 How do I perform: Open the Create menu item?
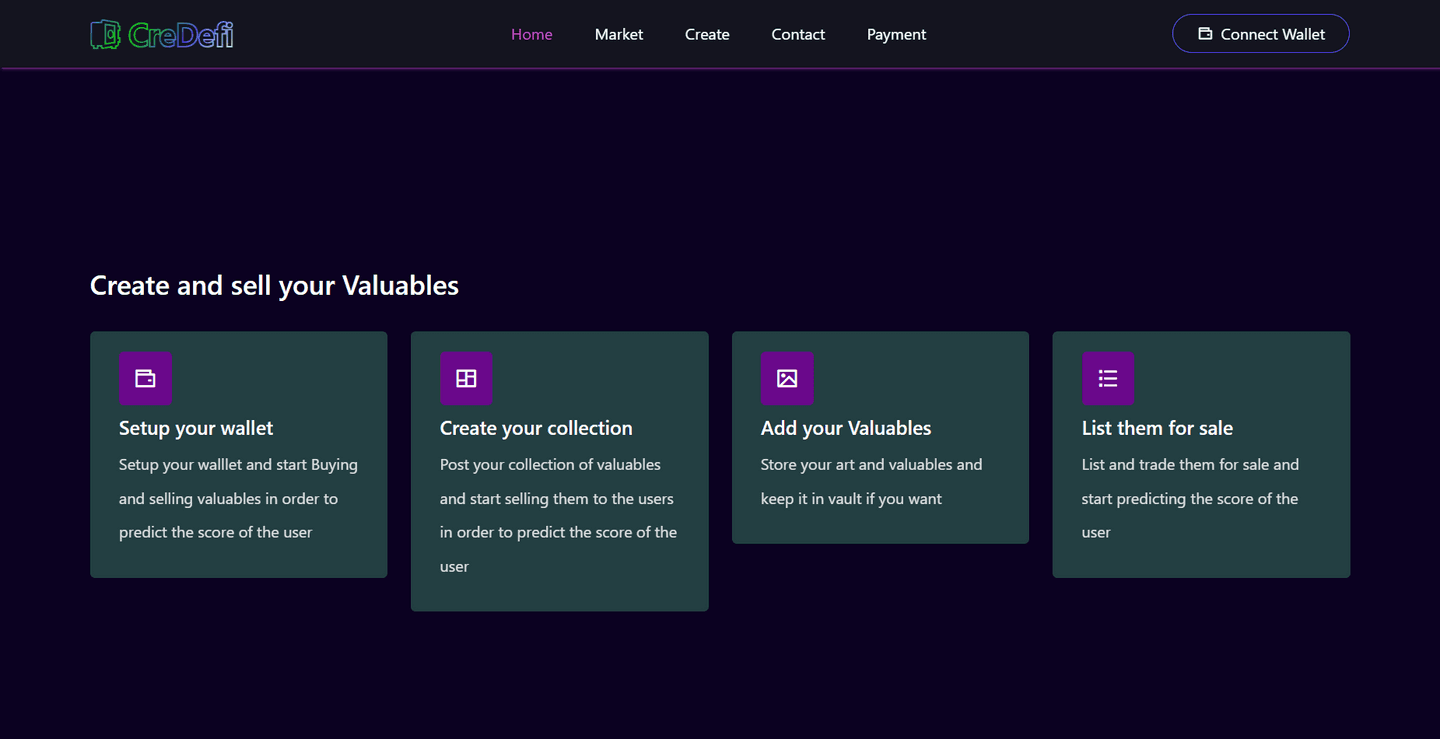pyautogui.click(x=707, y=34)
